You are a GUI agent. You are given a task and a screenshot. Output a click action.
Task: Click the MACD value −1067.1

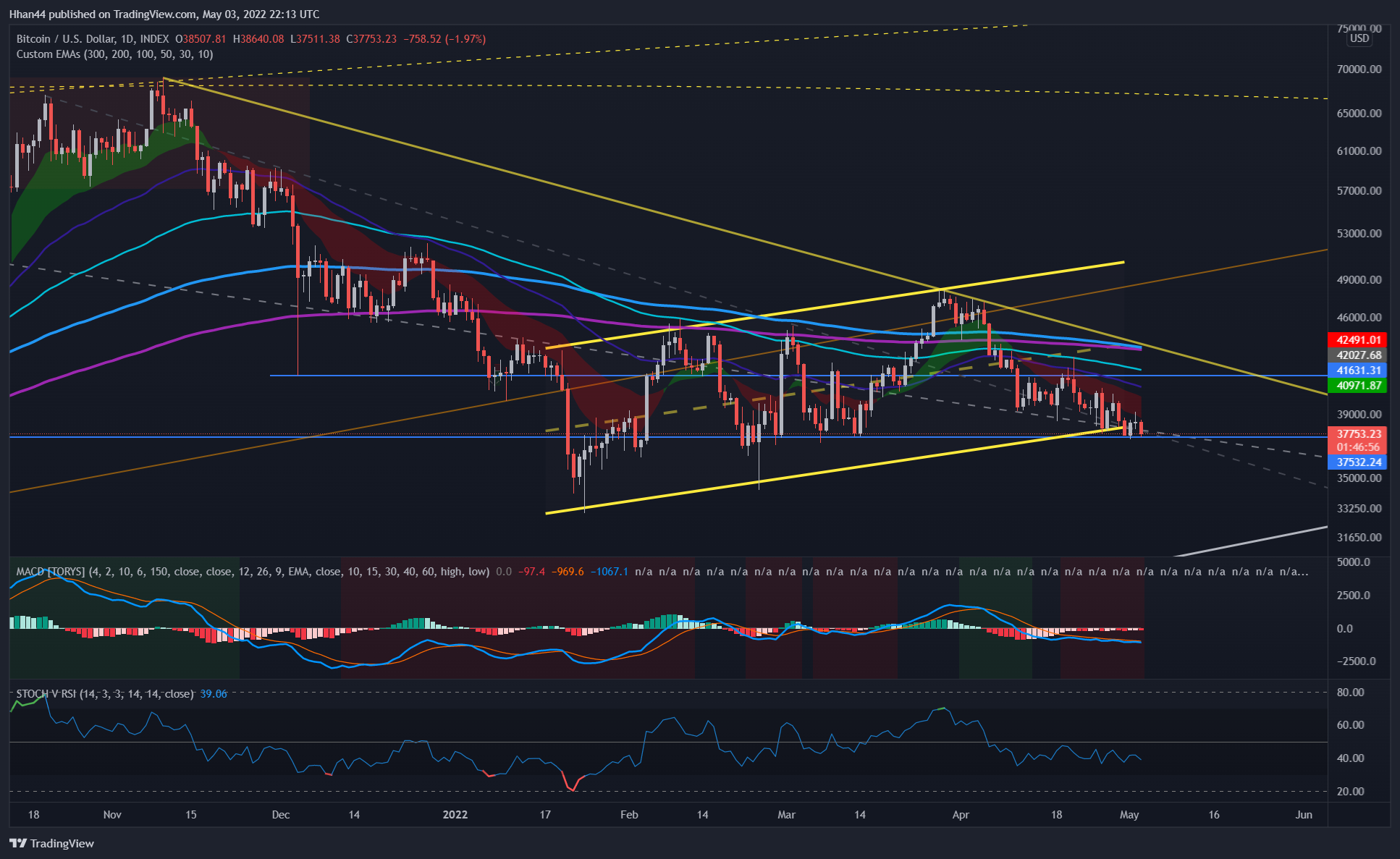pyautogui.click(x=610, y=572)
